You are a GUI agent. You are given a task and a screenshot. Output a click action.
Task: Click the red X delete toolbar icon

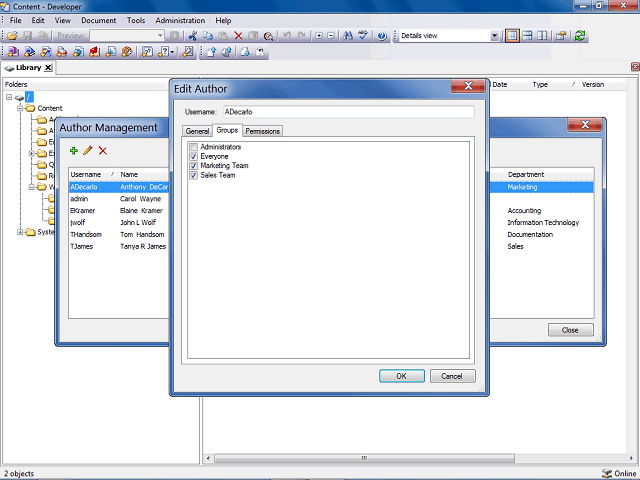pos(238,36)
